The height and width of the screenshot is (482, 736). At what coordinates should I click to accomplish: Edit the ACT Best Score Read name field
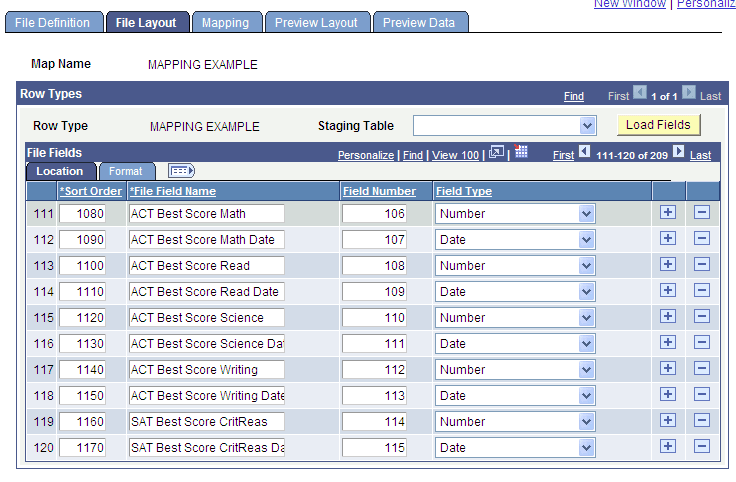tap(207, 266)
